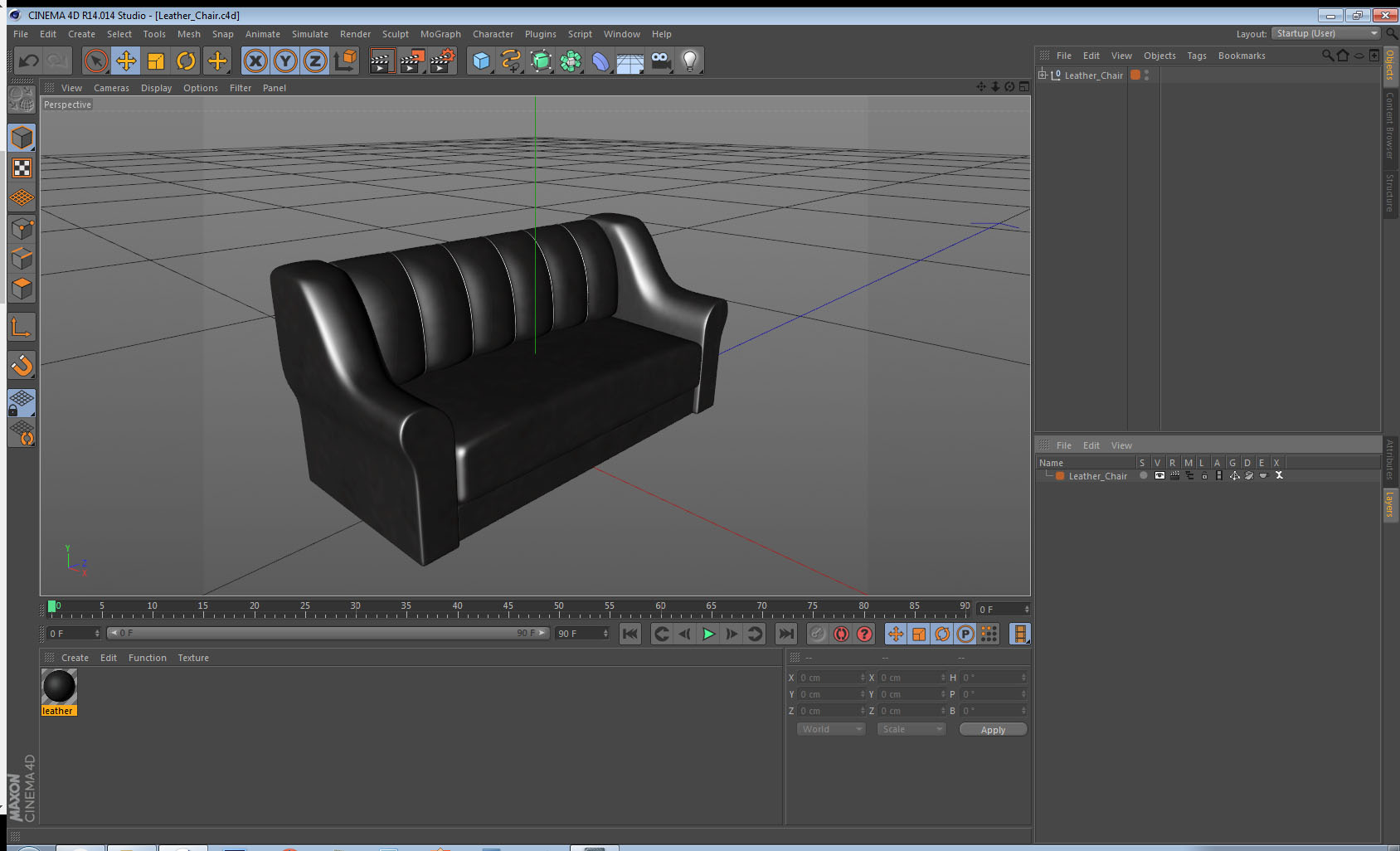The image size is (1400, 851).
Task: Click the current frame field
Action: click(x=1004, y=609)
